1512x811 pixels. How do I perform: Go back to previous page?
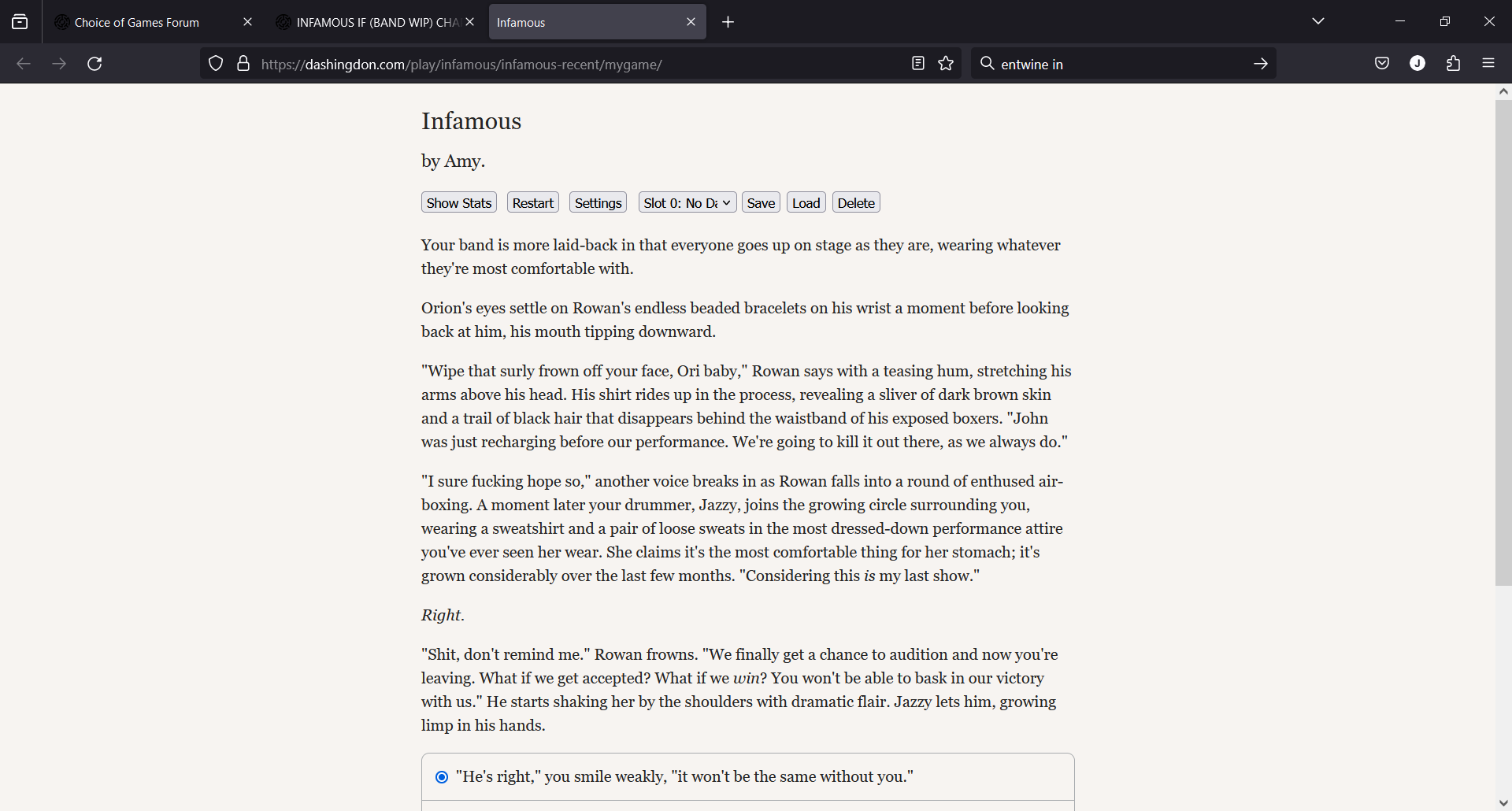tap(24, 64)
